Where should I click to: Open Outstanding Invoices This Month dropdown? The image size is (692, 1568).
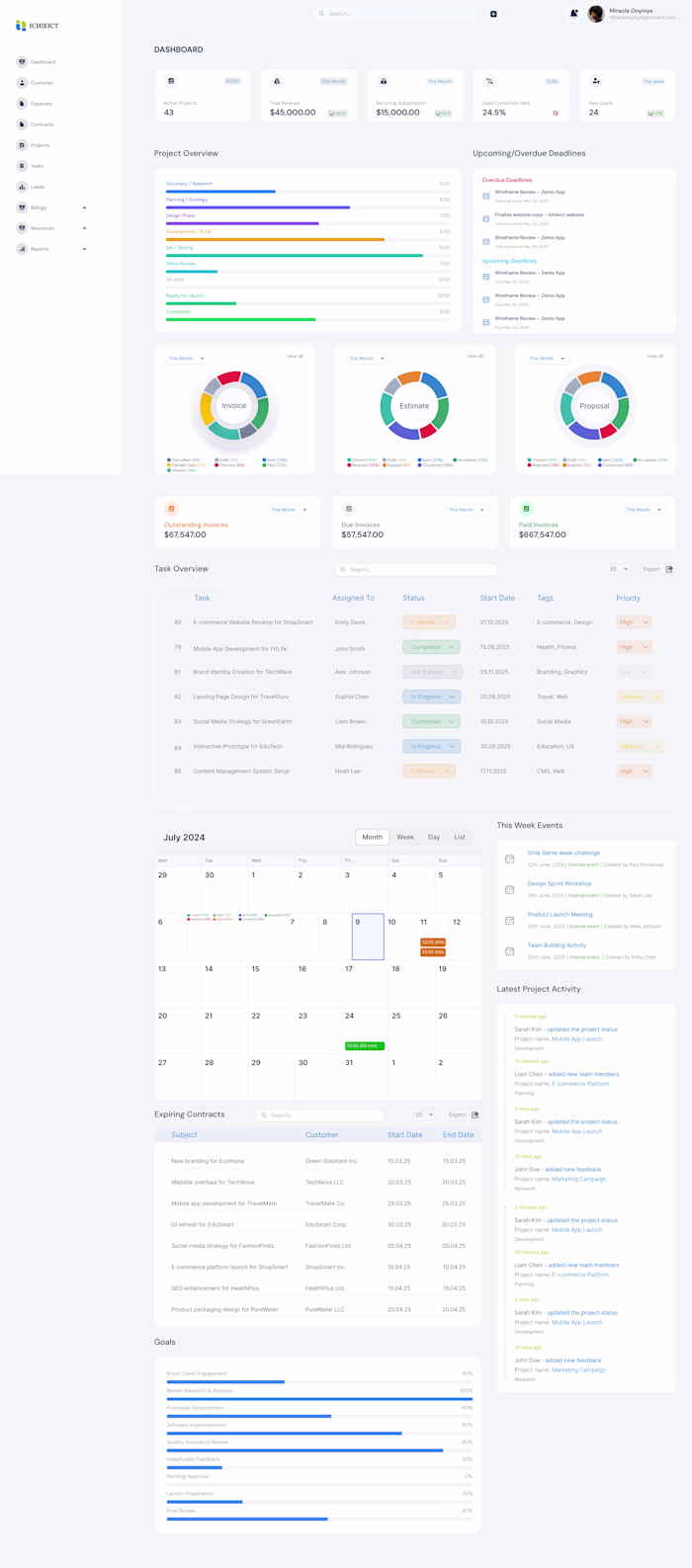coord(290,510)
